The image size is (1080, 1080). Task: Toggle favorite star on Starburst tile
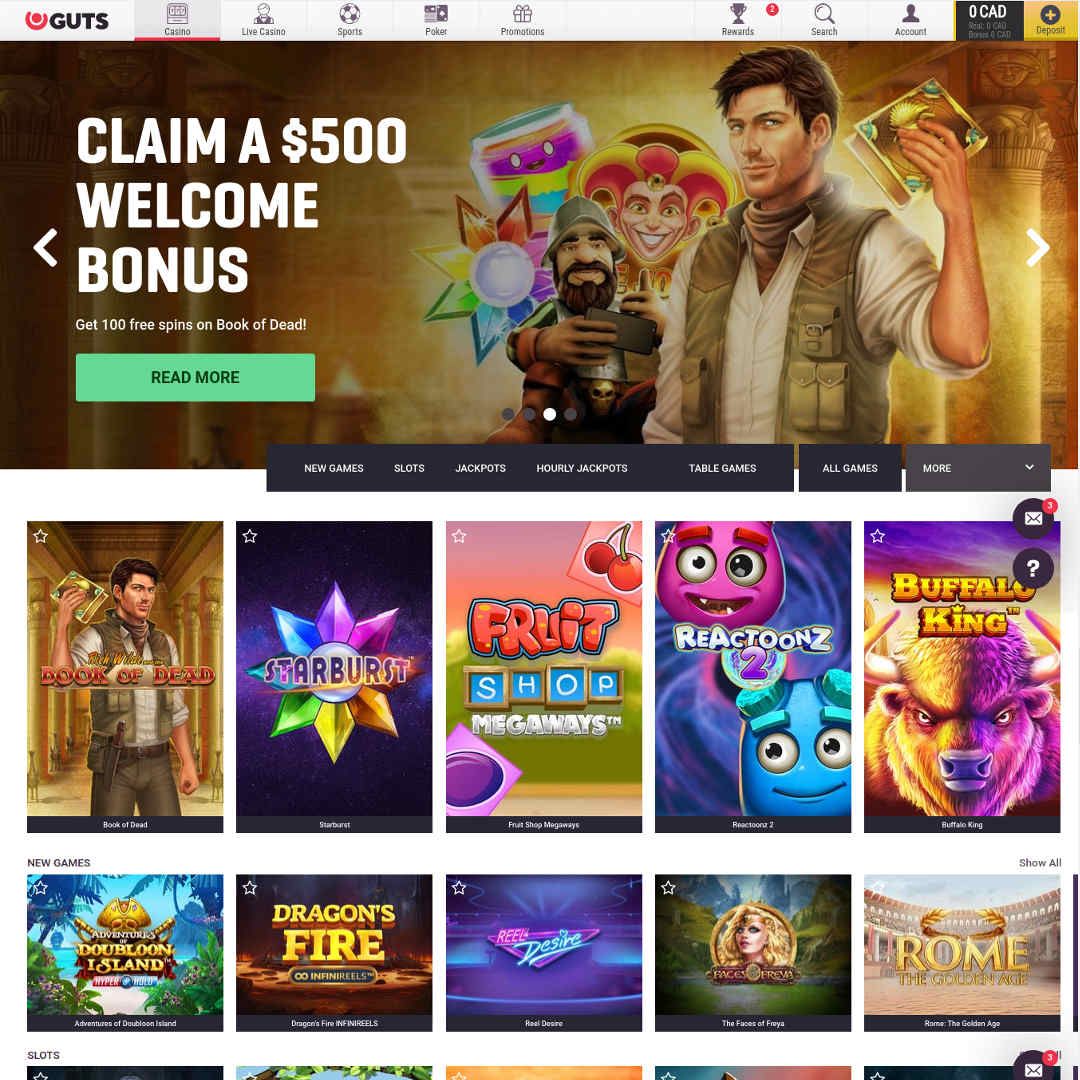(250, 536)
